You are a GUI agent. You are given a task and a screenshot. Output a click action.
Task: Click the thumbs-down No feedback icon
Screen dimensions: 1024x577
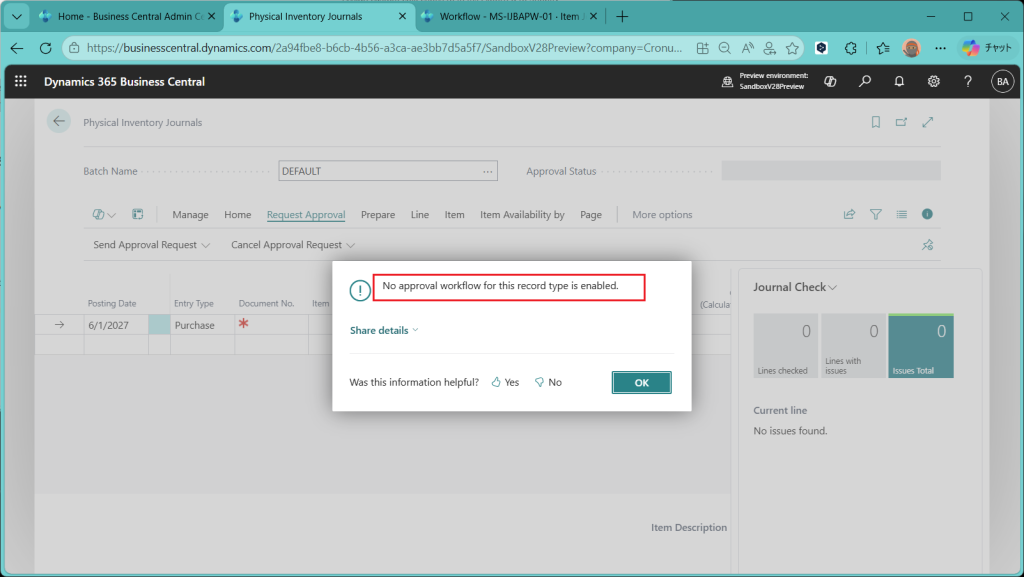pyautogui.click(x=540, y=382)
